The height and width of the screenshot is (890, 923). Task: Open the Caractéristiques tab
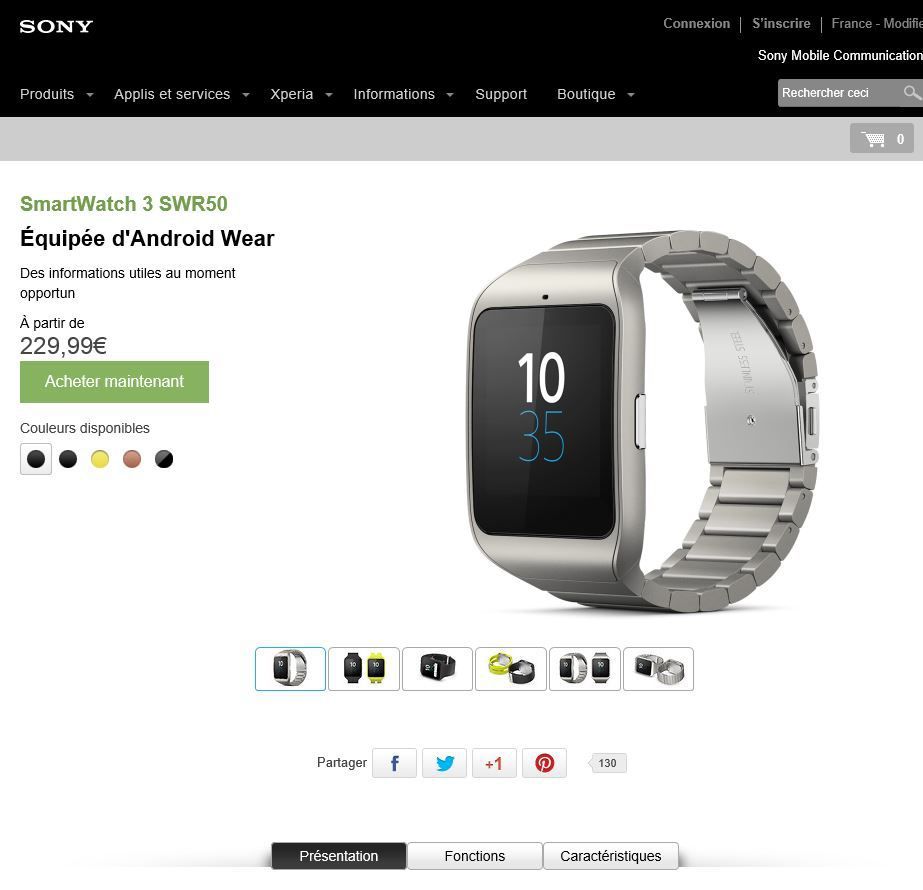[610, 856]
